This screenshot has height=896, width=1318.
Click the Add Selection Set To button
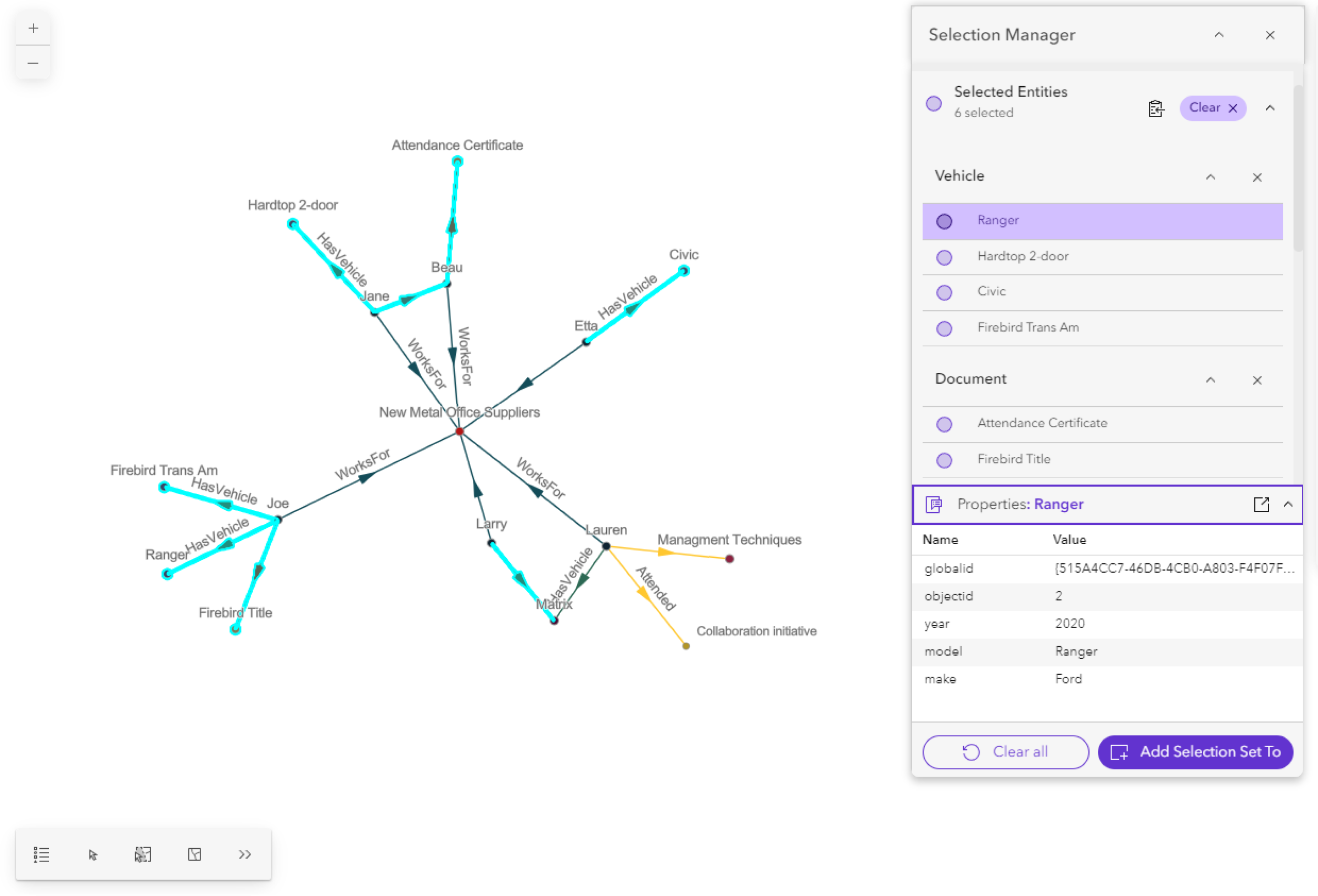tap(1197, 752)
